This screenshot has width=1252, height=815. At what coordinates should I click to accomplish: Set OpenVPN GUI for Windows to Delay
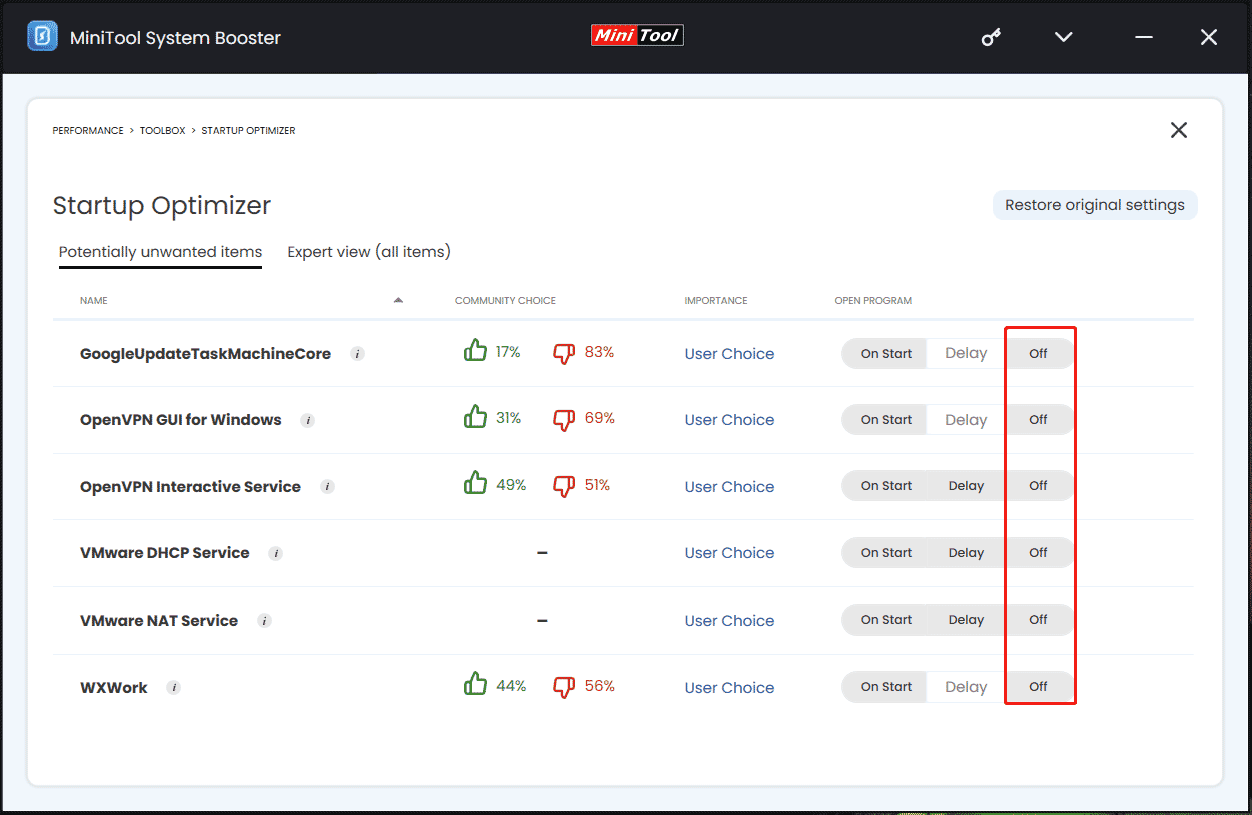[966, 420]
